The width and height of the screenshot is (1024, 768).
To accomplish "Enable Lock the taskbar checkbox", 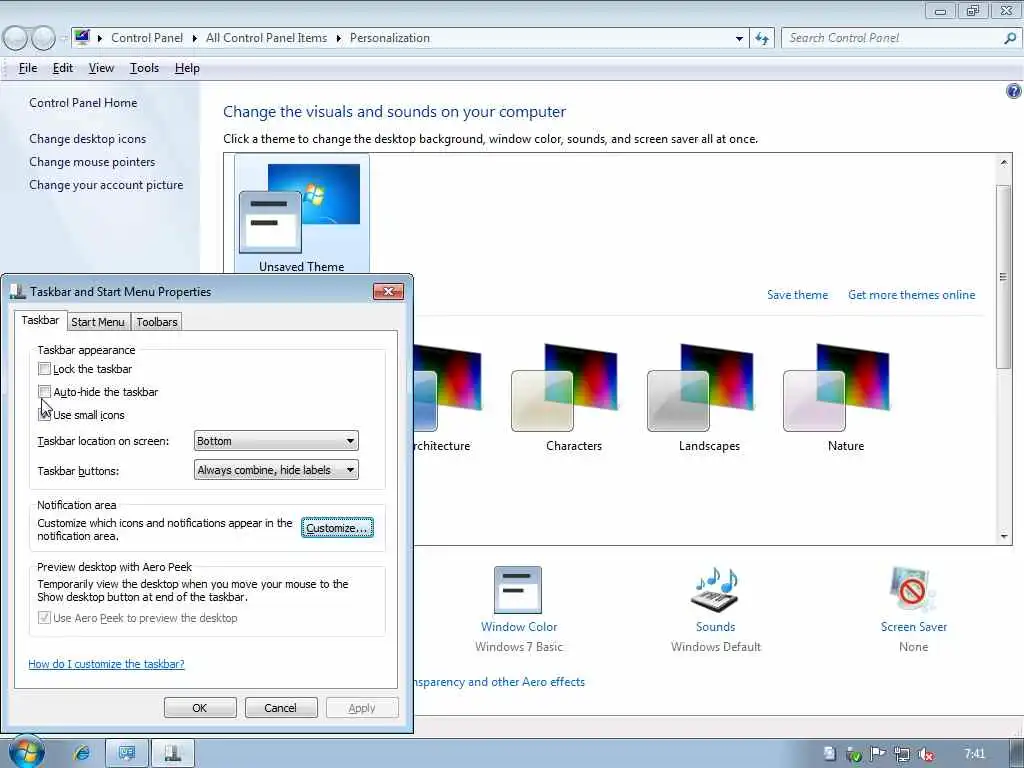I will click(44, 369).
